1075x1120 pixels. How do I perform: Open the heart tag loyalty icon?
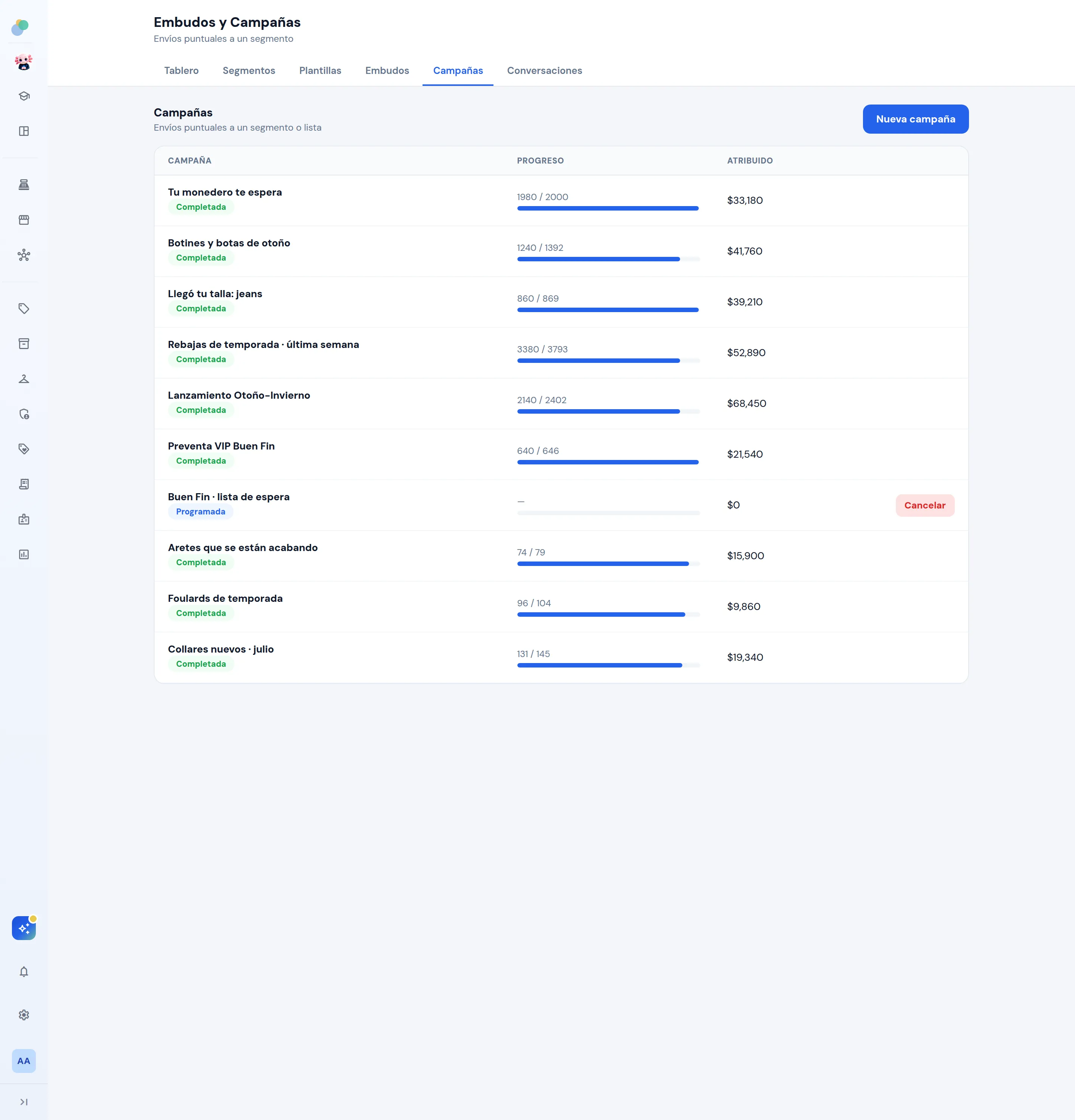[24, 449]
